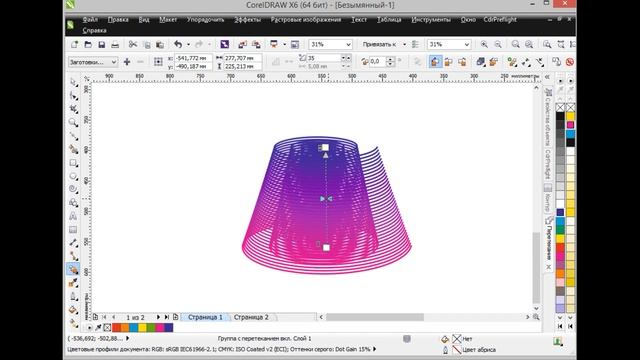Select the Zoom tool in the toolbox
Image resolution: width=640 pixels, height=360 pixels.
pyautogui.click(x=73, y=122)
